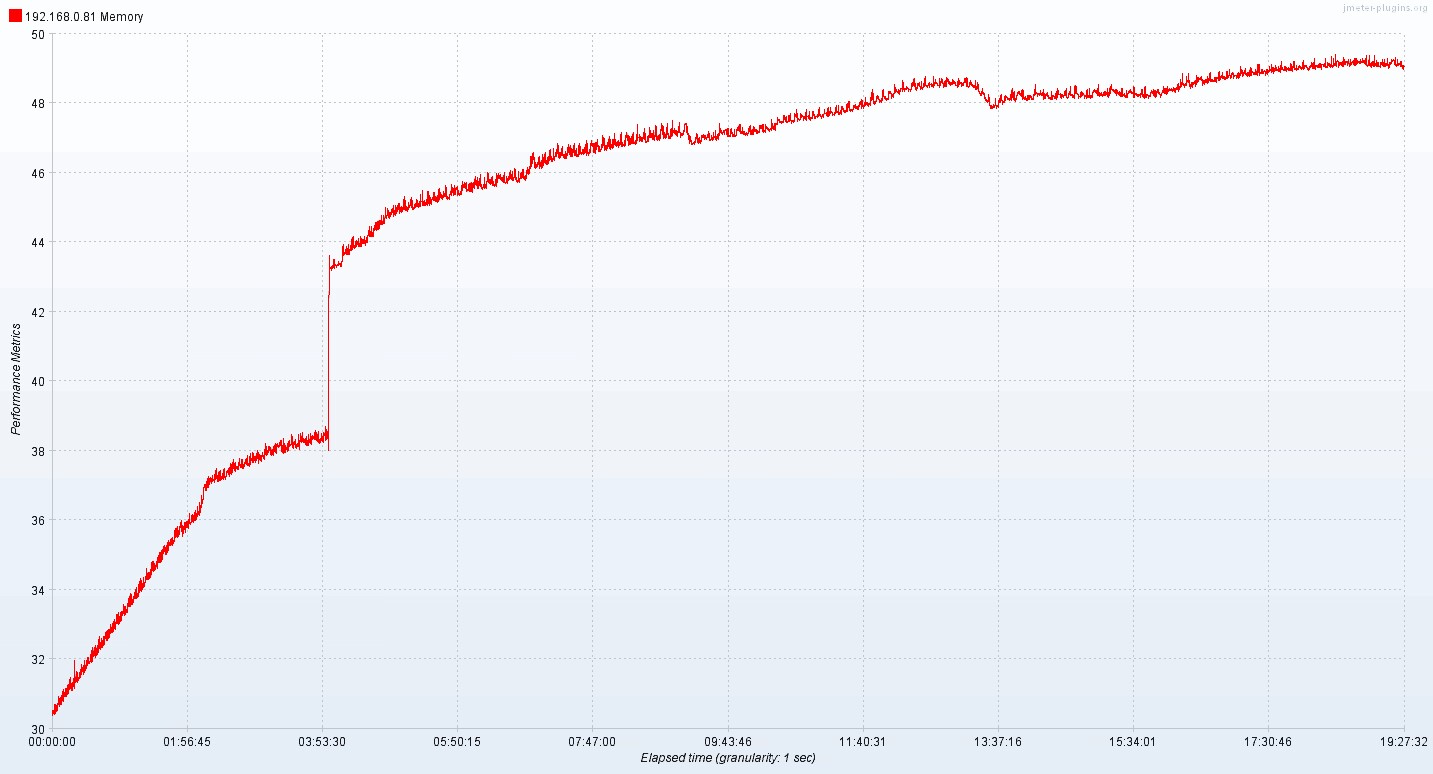Click the y-axis value 38
Viewport: 1433px width, 774px height.
[39, 451]
